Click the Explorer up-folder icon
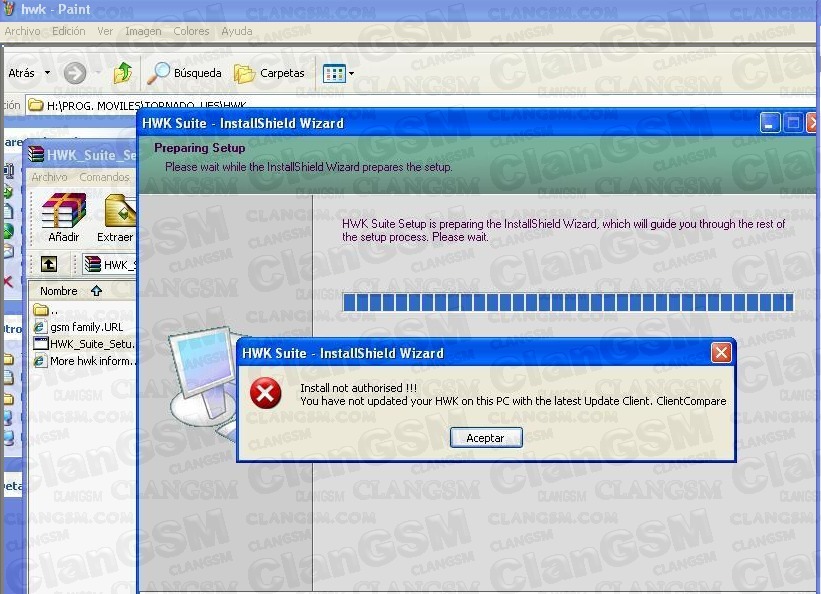The height and width of the screenshot is (594, 821). point(122,73)
